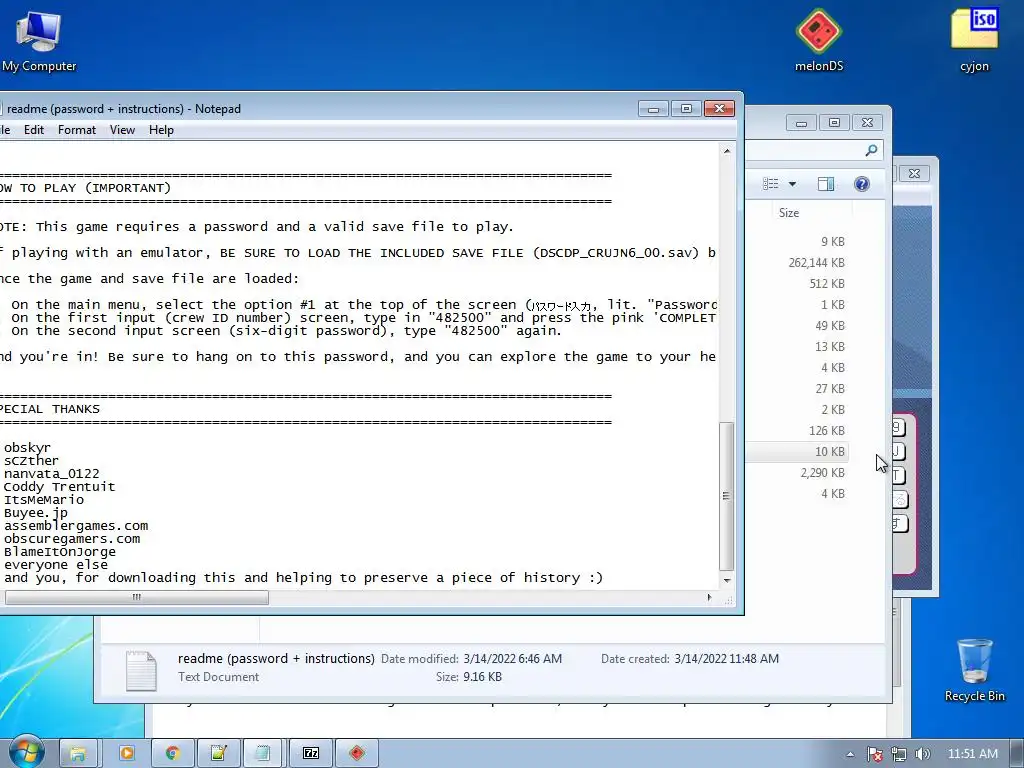Click Notepad vertical scroll up arrow
The image size is (1024, 768).
[726, 152]
